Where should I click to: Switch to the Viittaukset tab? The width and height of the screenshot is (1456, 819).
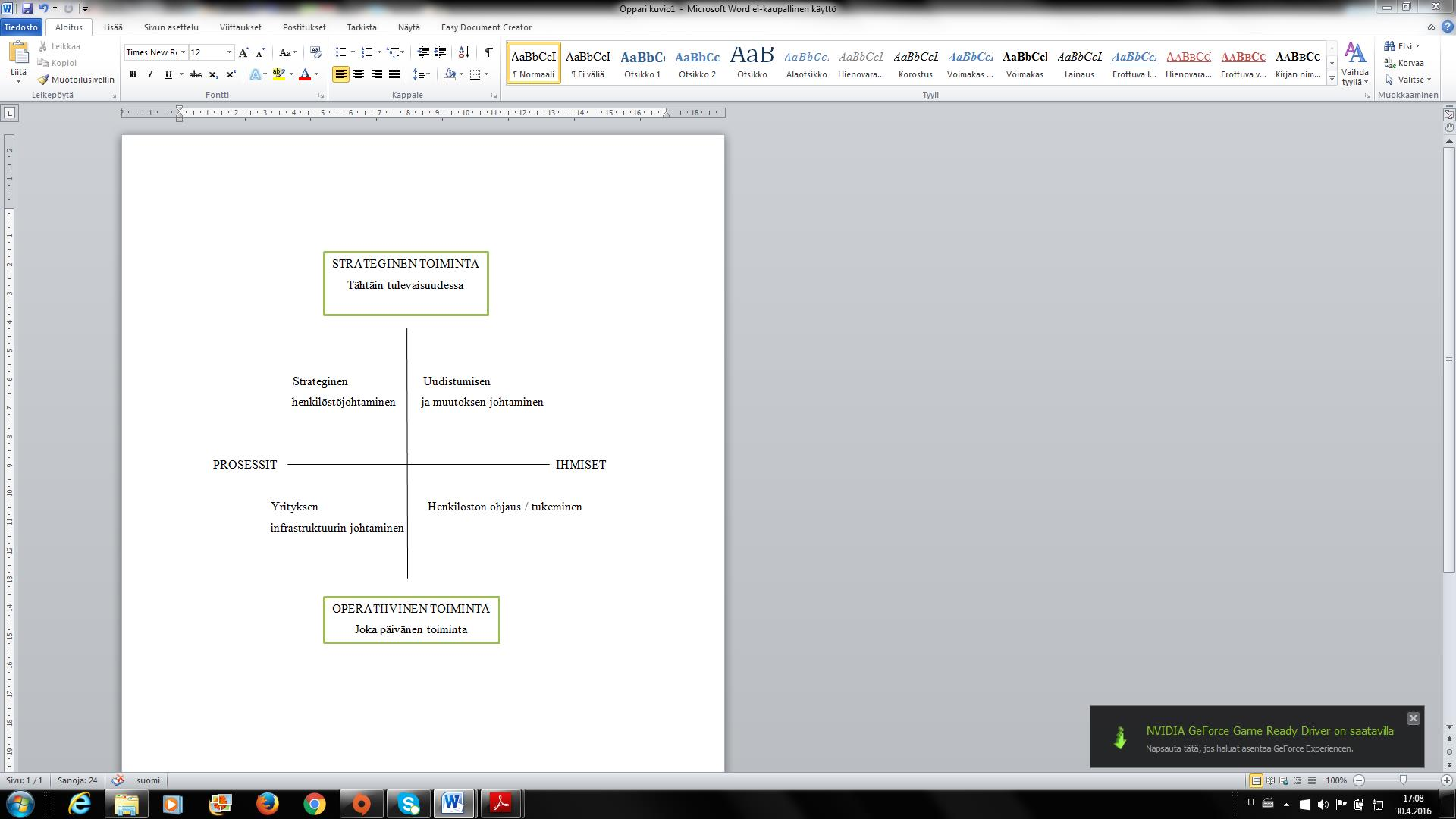point(240,27)
